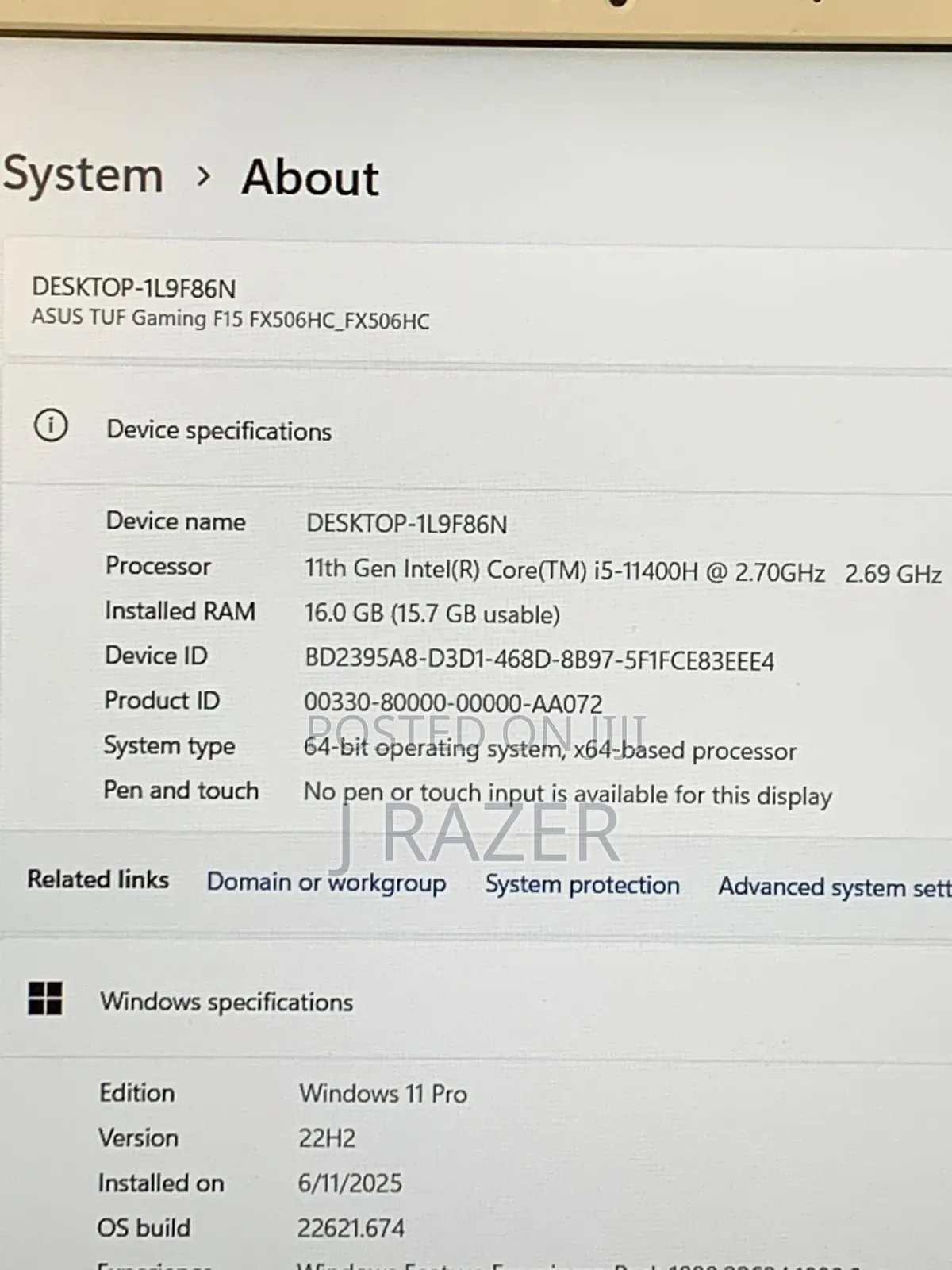Viewport: 952px width, 1270px height.
Task: Click the Device name label
Action: (x=175, y=521)
